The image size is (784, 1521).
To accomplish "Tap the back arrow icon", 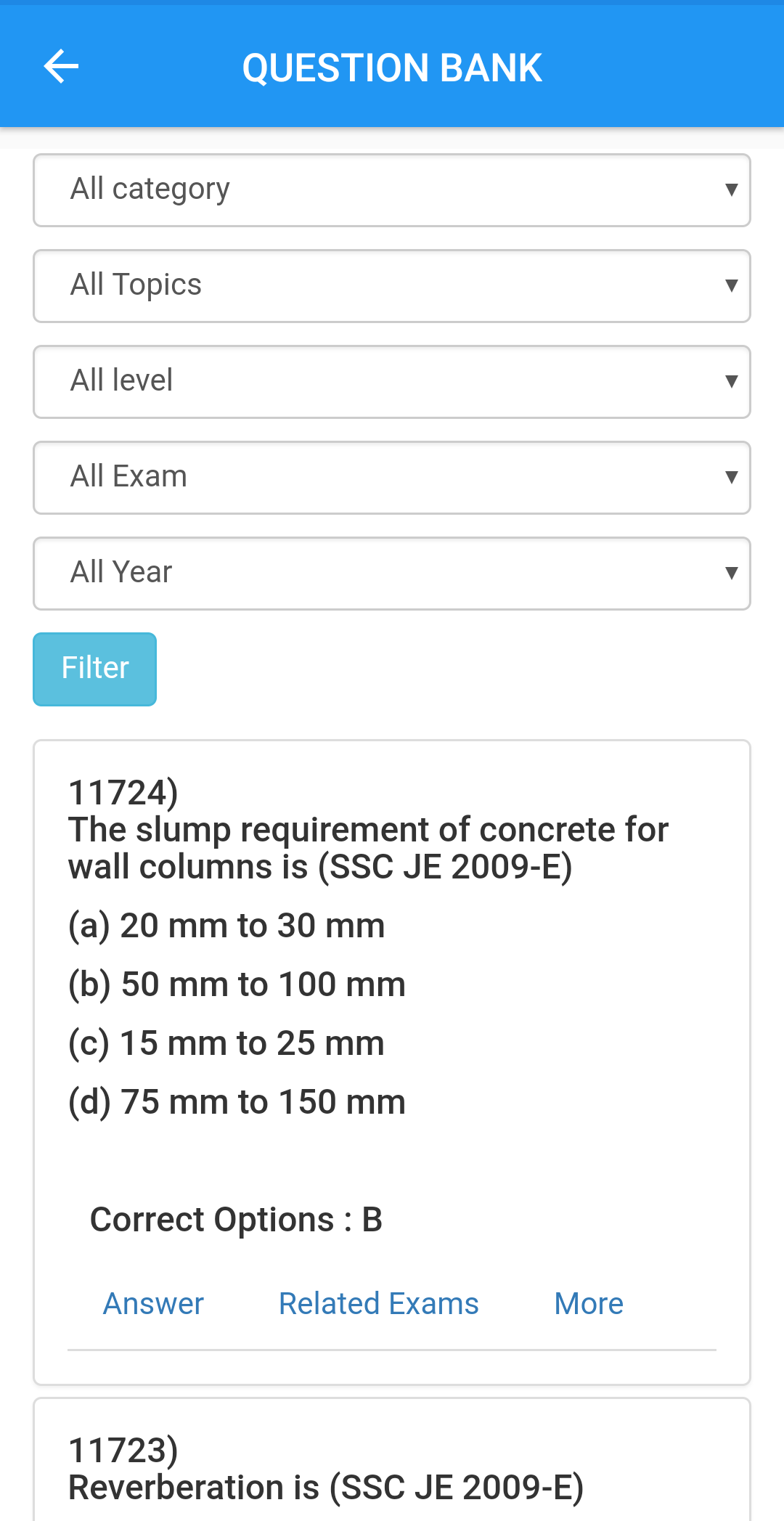I will [x=61, y=67].
